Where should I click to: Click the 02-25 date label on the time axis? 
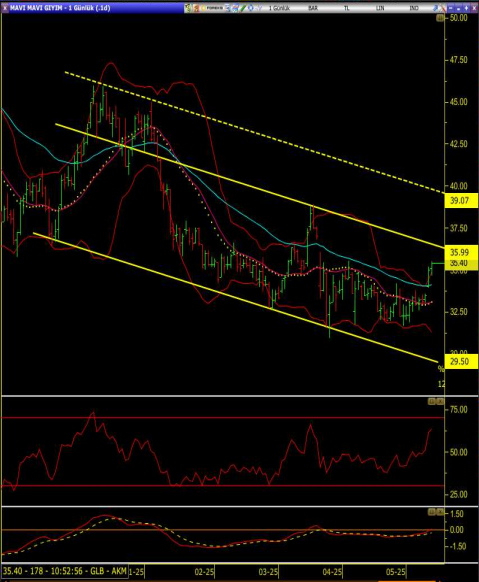[204, 572]
